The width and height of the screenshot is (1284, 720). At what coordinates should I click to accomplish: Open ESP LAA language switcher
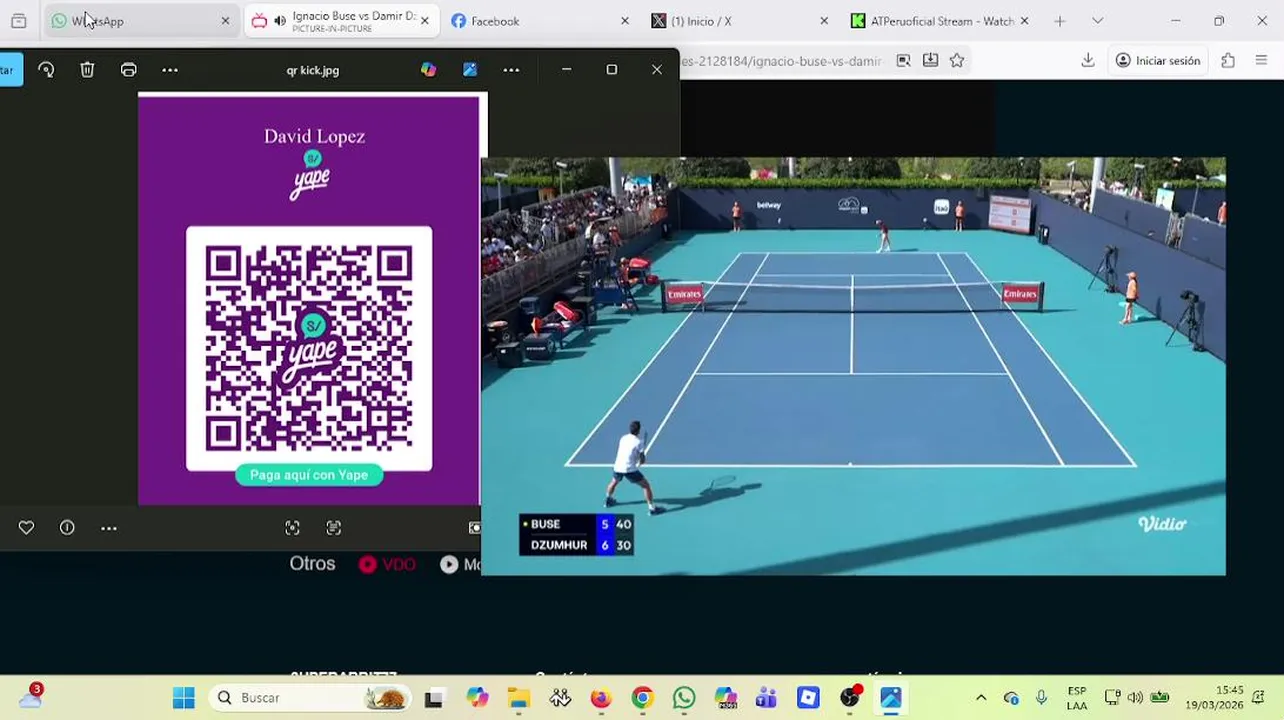point(1077,698)
